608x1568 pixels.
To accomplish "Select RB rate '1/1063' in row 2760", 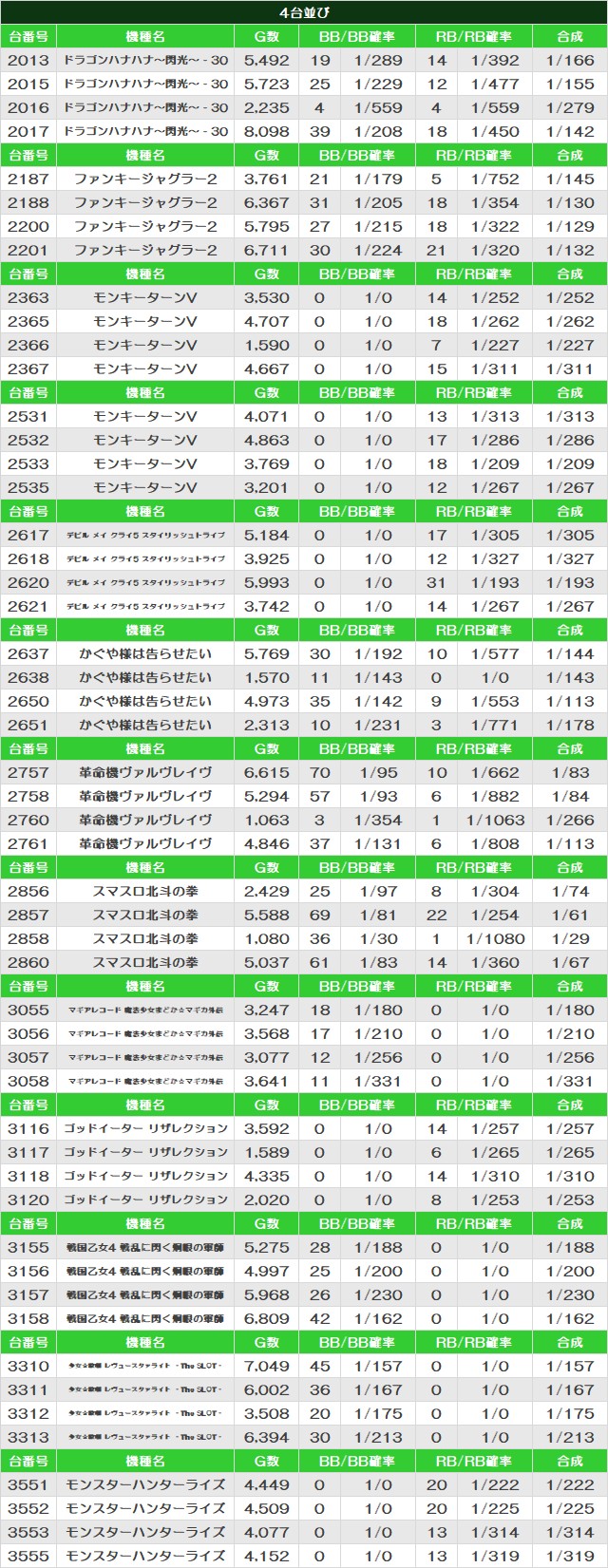I will coord(495,820).
